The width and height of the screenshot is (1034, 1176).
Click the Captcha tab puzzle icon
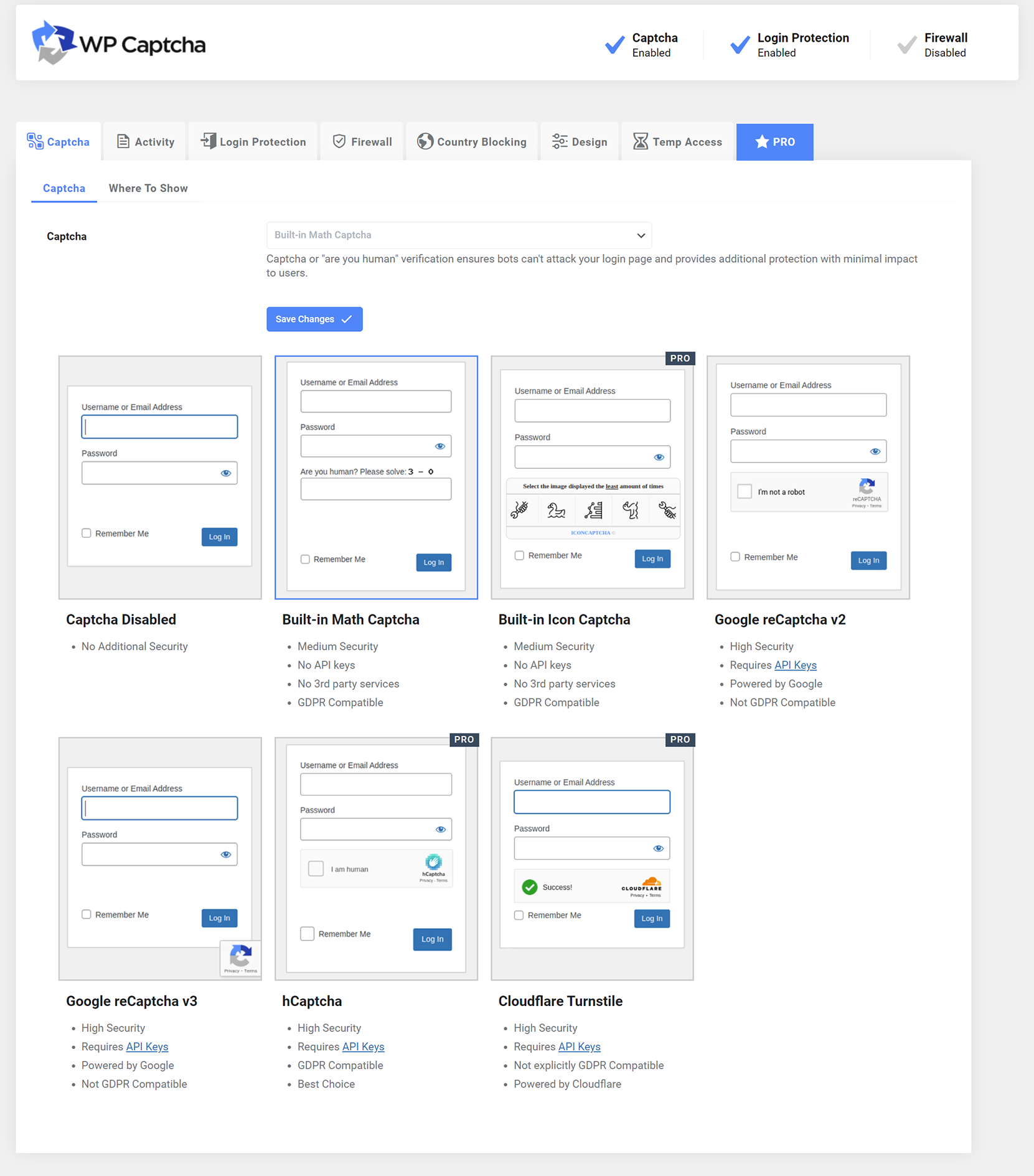pos(35,141)
